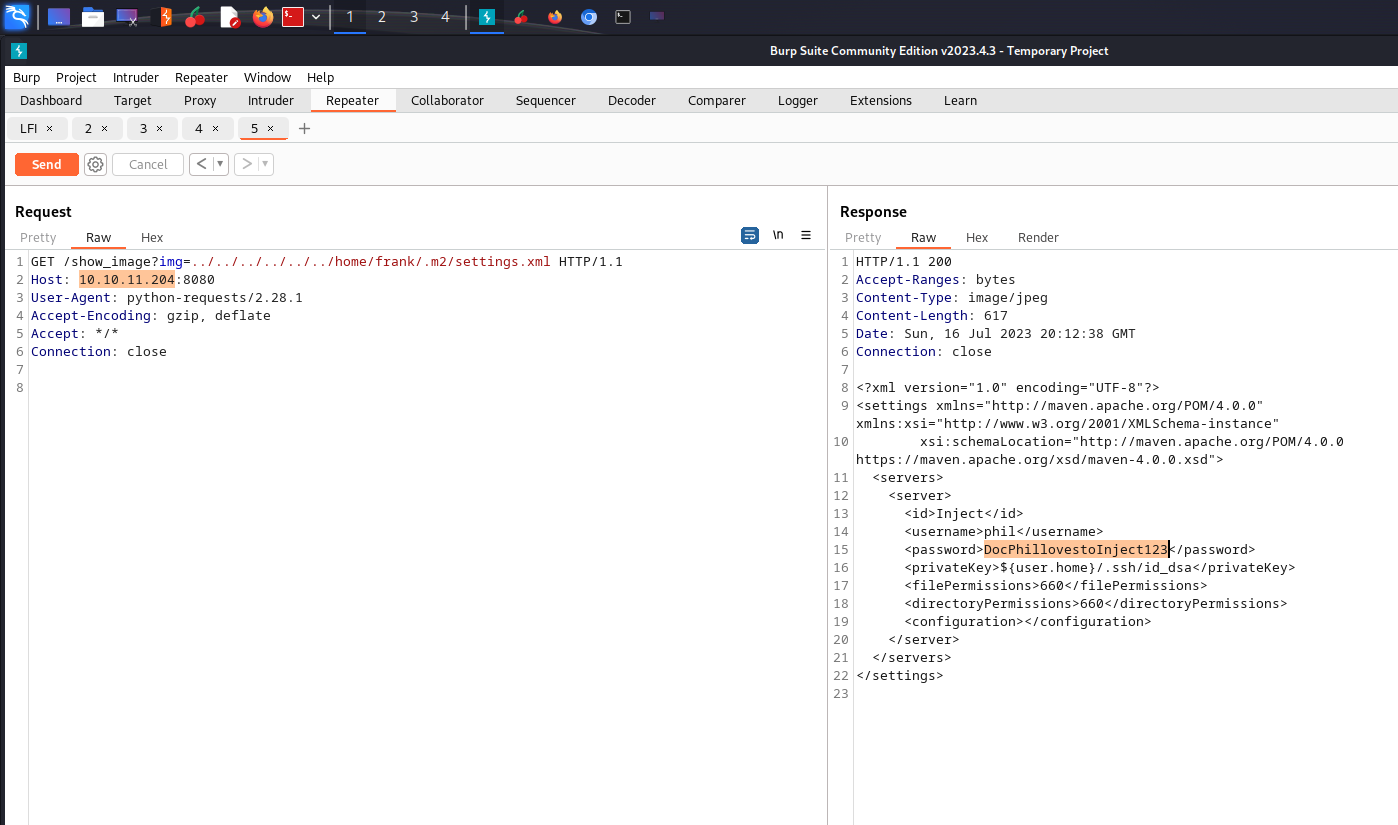This screenshot has height=825, width=1398.
Task: Send the HTTP request
Action: coord(47,164)
